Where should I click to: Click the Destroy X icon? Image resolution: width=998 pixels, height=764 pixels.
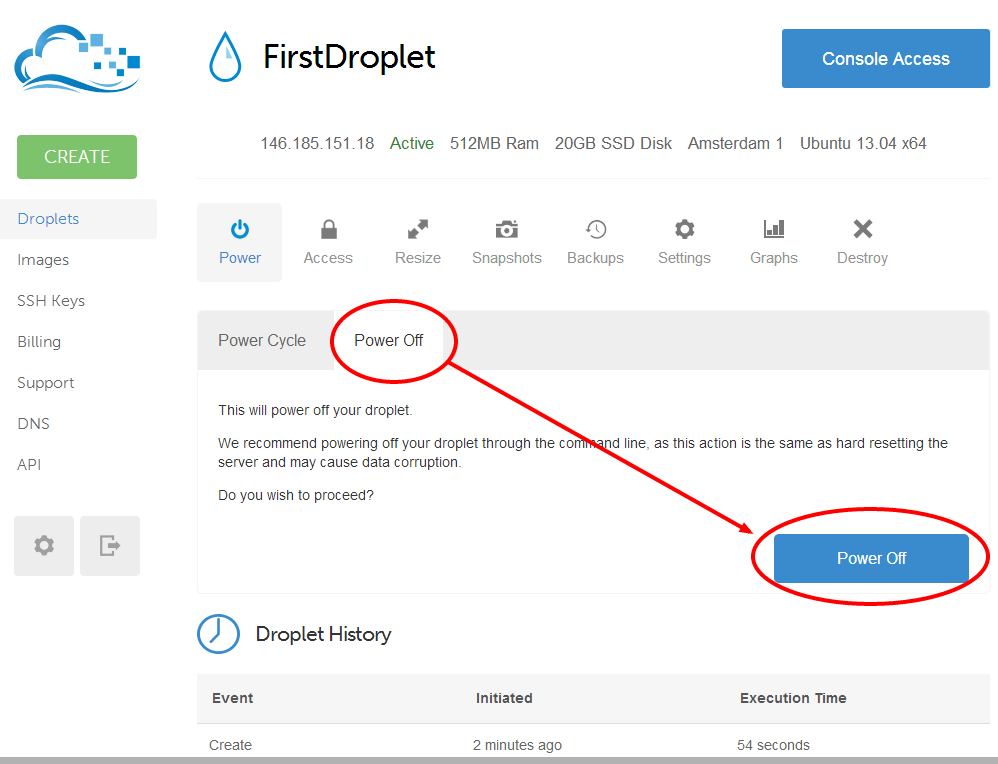tap(862, 229)
